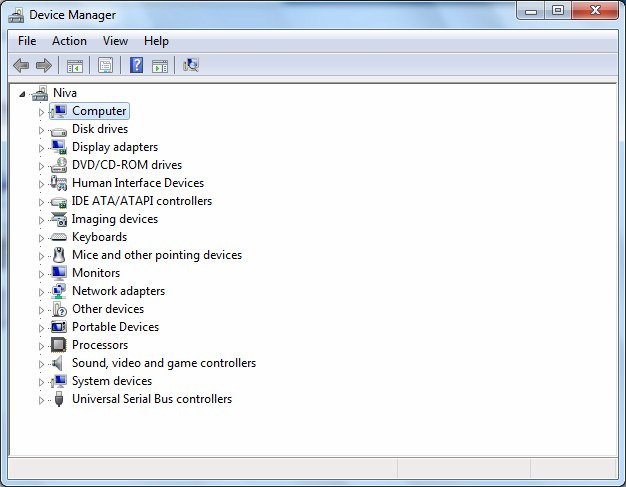The width and height of the screenshot is (626, 487).
Task: Click the Monitors icon
Action: pyautogui.click(x=59, y=273)
